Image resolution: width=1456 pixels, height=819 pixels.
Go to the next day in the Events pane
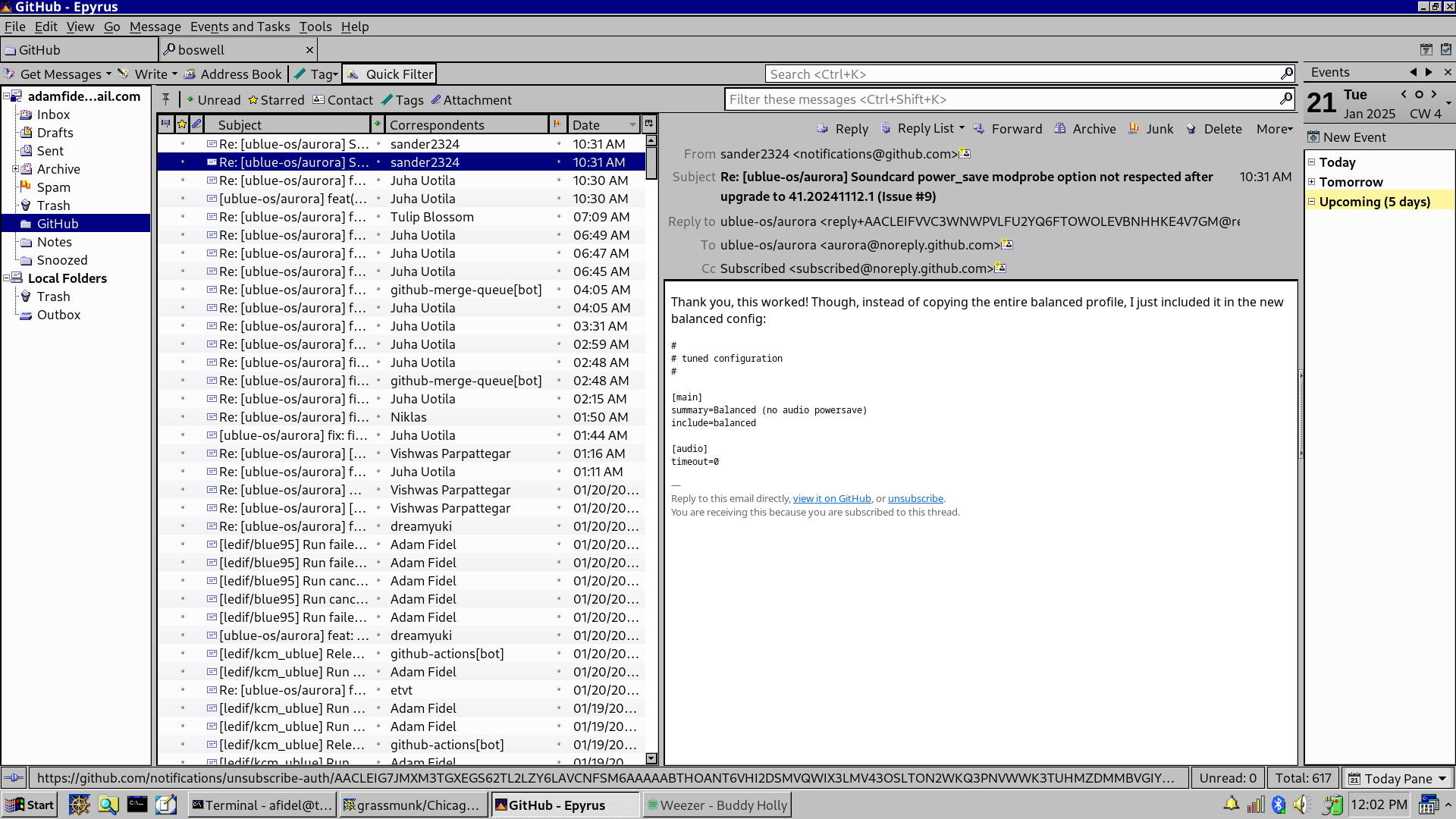[x=1434, y=94]
